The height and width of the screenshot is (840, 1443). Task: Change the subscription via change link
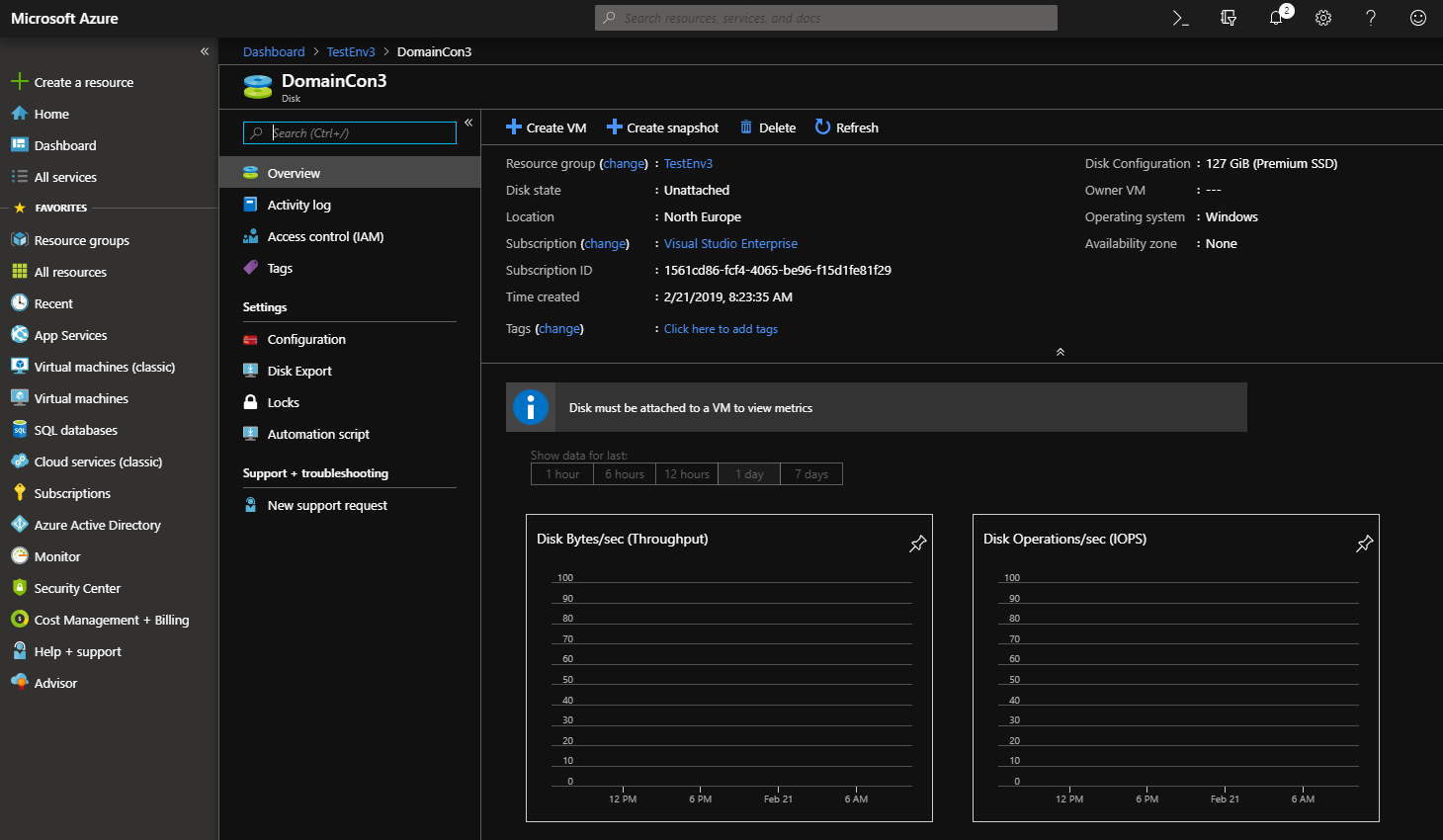click(x=605, y=244)
